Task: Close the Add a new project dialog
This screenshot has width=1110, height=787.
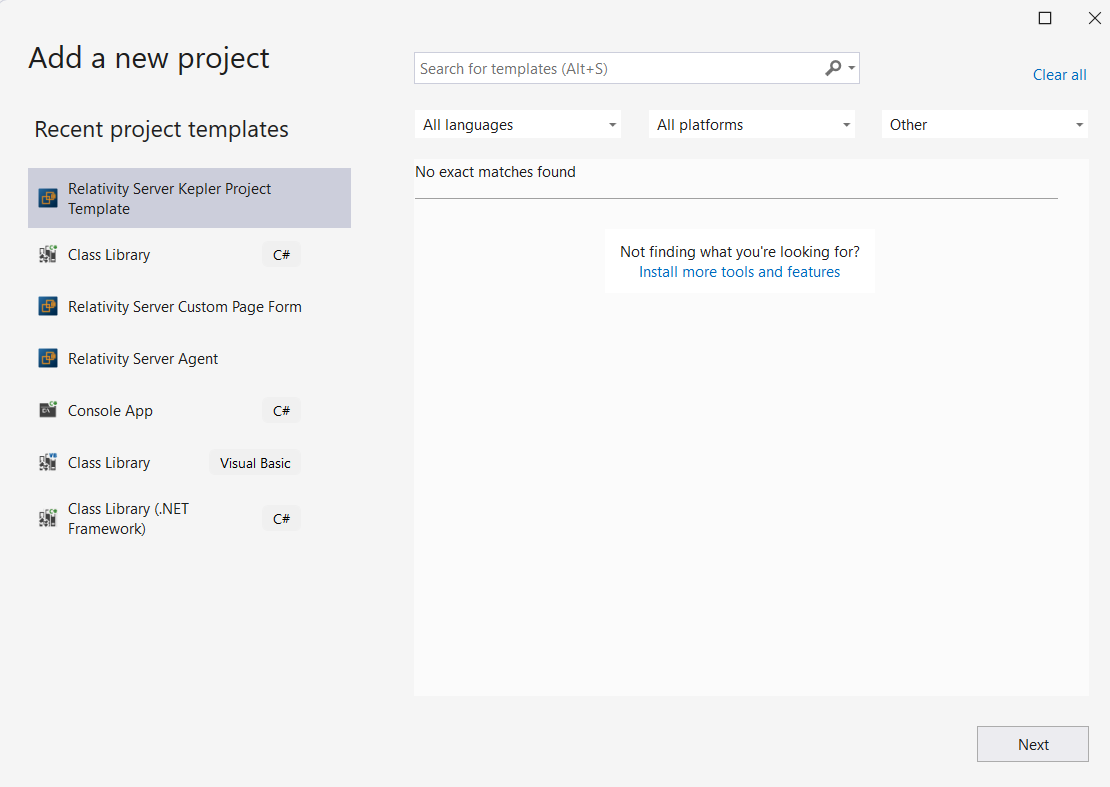Action: 1094,18
